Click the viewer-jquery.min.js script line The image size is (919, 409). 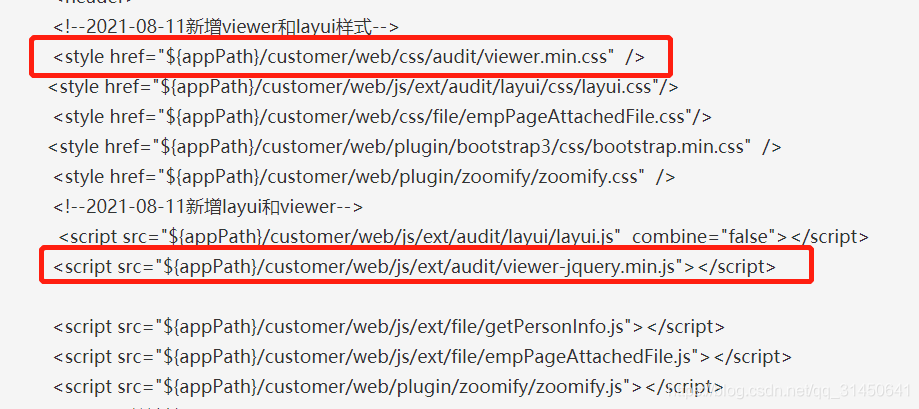pyautogui.click(x=414, y=267)
